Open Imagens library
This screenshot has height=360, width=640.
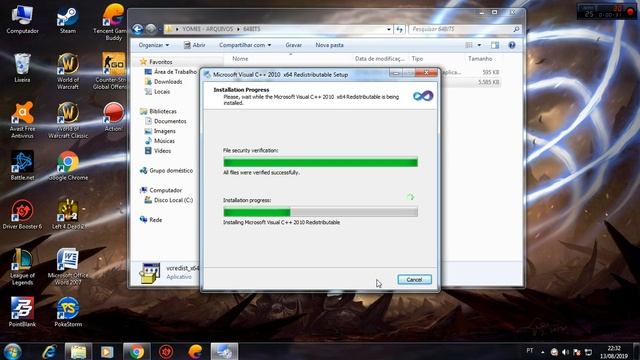160,131
